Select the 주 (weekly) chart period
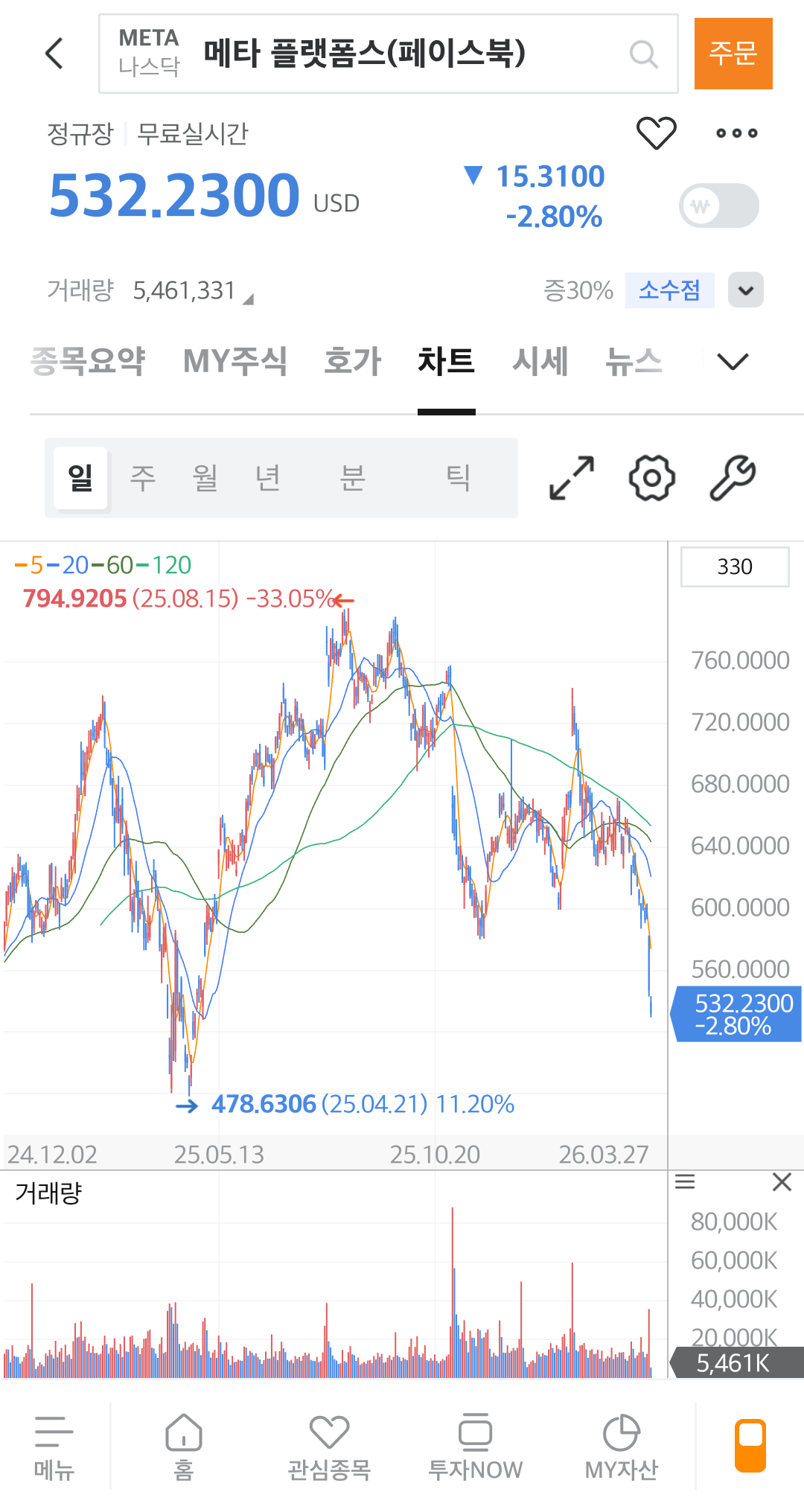 (143, 478)
